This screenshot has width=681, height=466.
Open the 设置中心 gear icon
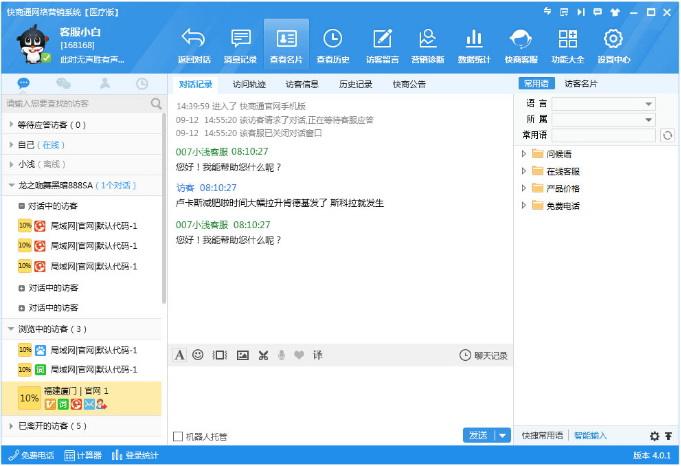[x=613, y=40]
